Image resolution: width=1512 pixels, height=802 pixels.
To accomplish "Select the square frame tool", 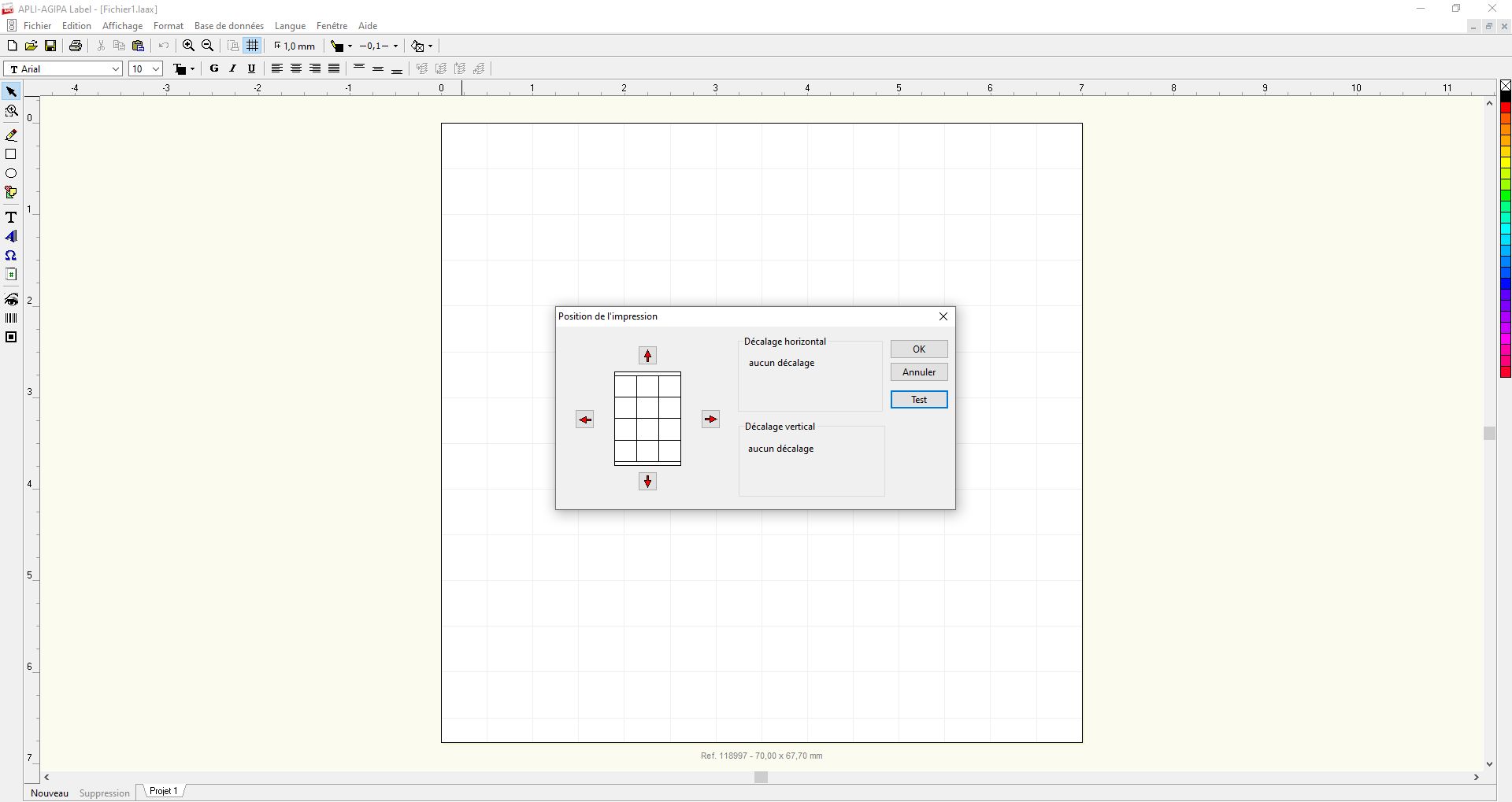I will click(x=11, y=337).
